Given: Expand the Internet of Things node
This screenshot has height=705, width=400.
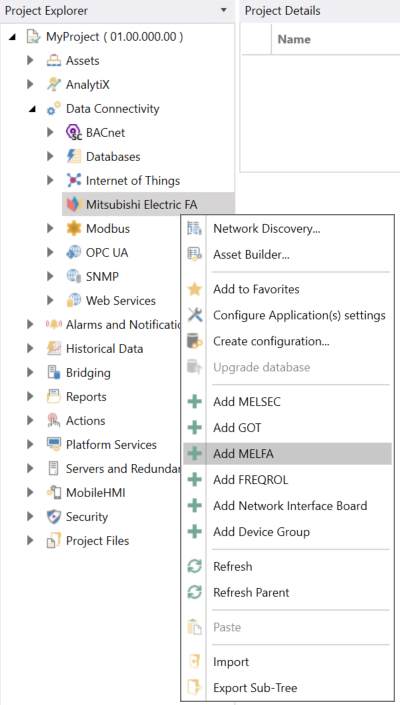Looking at the screenshot, I should point(50,180).
